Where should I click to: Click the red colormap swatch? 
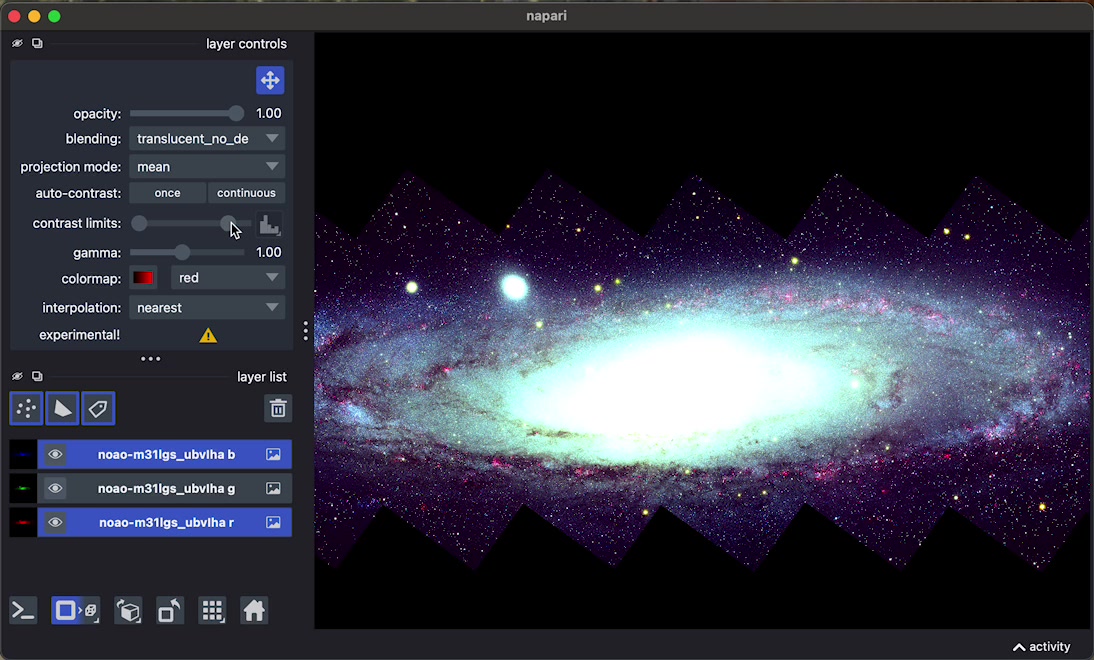coord(143,278)
